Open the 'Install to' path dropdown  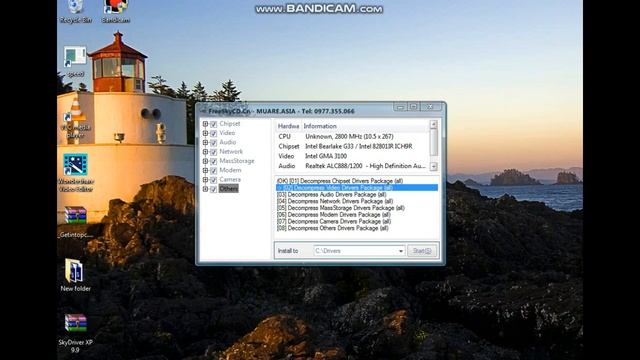pyautogui.click(x=400, y=251)
